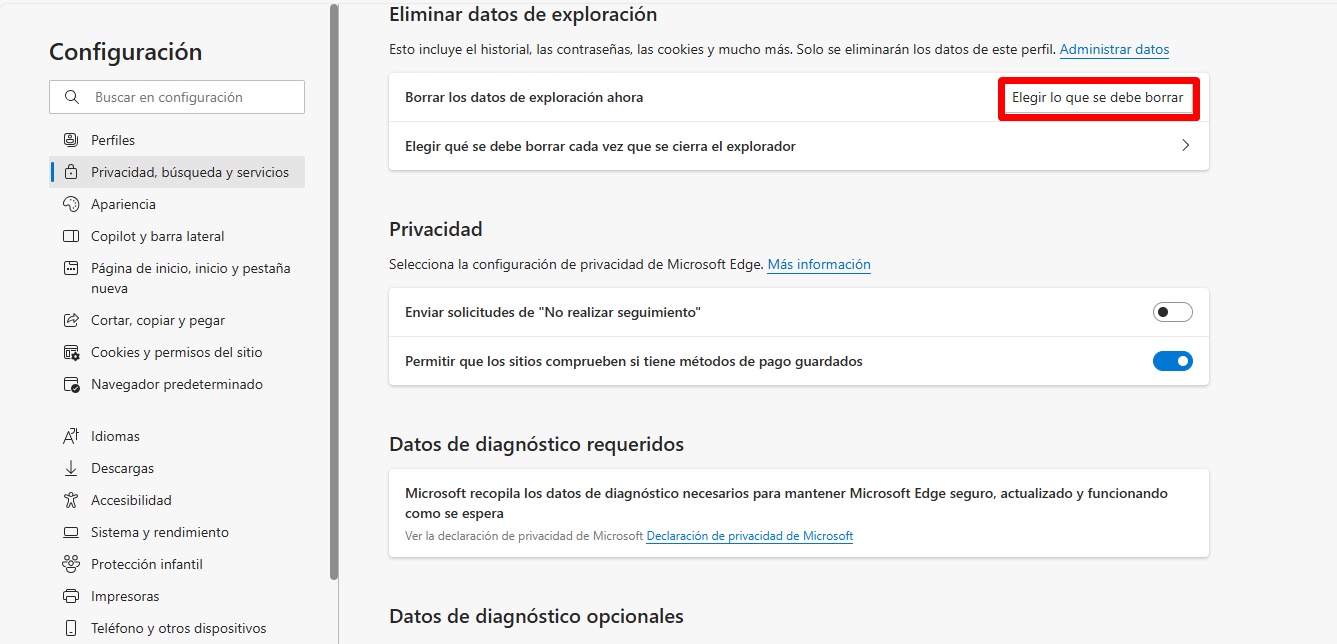The height and width of the screenshot is (644, 1337).
Task: Click the Navegador predeterminado icon
Action: pyautogui.click(x=71, y=384)
